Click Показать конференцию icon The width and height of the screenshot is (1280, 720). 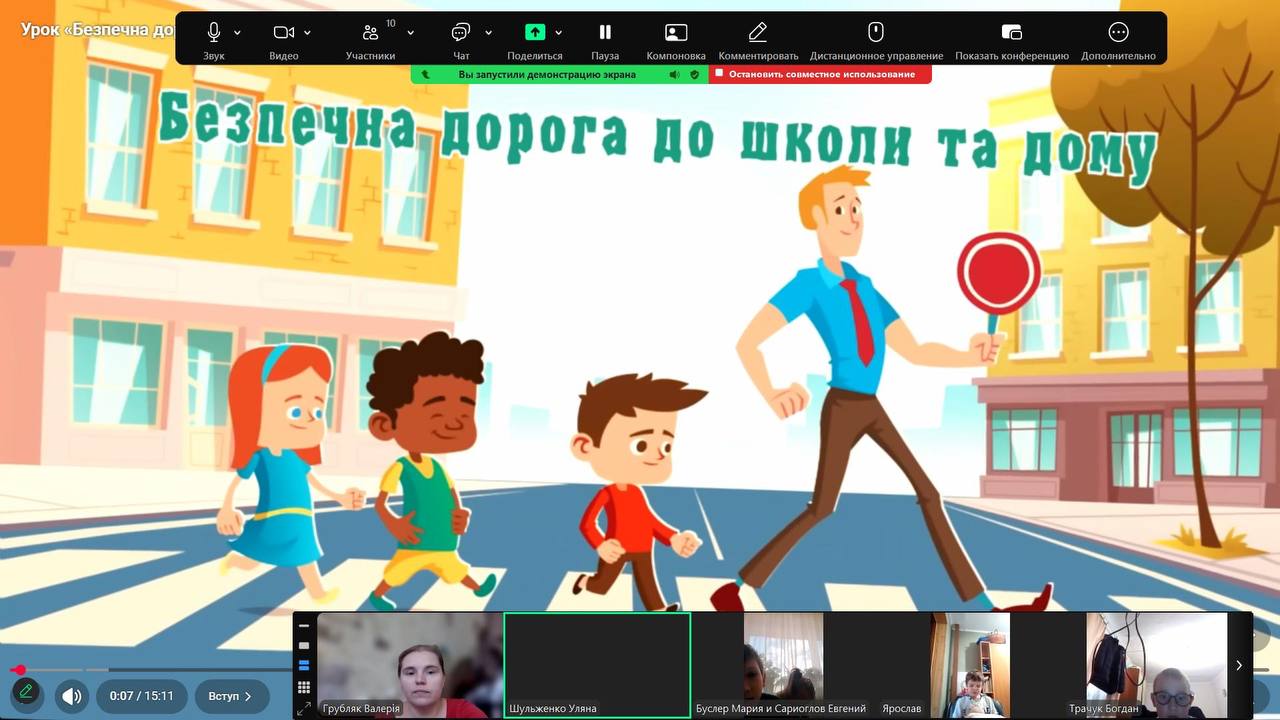1011,33
